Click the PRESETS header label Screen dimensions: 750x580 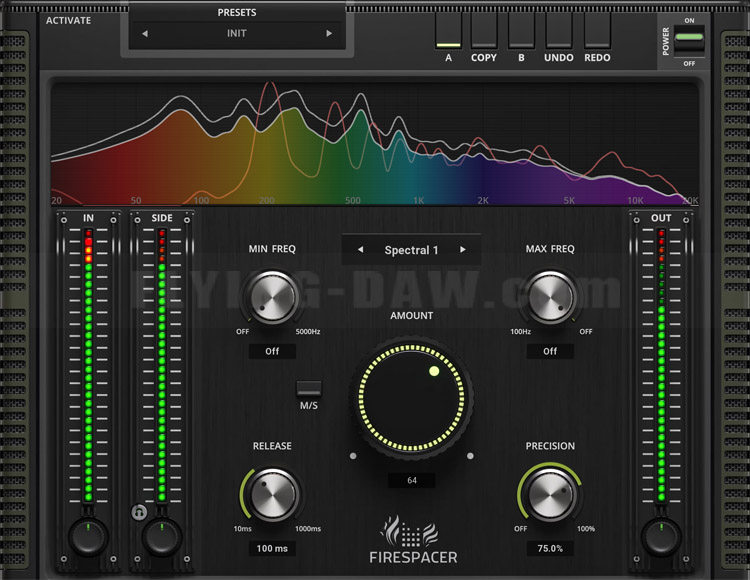237,12
